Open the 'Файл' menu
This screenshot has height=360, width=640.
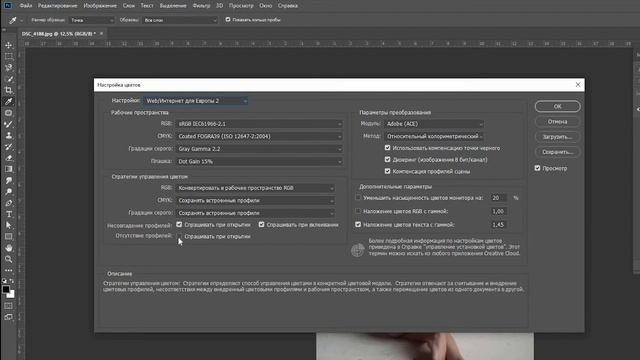pos(26,6)
